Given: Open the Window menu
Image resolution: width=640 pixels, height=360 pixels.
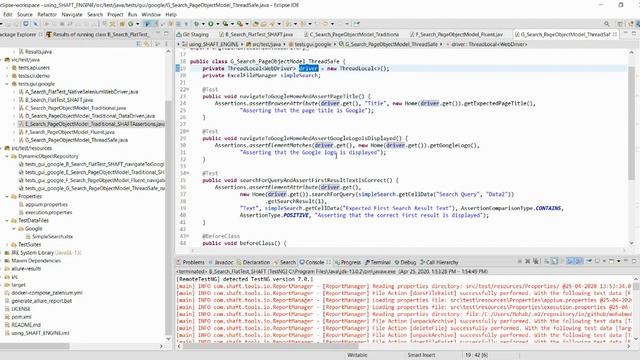Looking at the screenshot, I should point(151,14).
